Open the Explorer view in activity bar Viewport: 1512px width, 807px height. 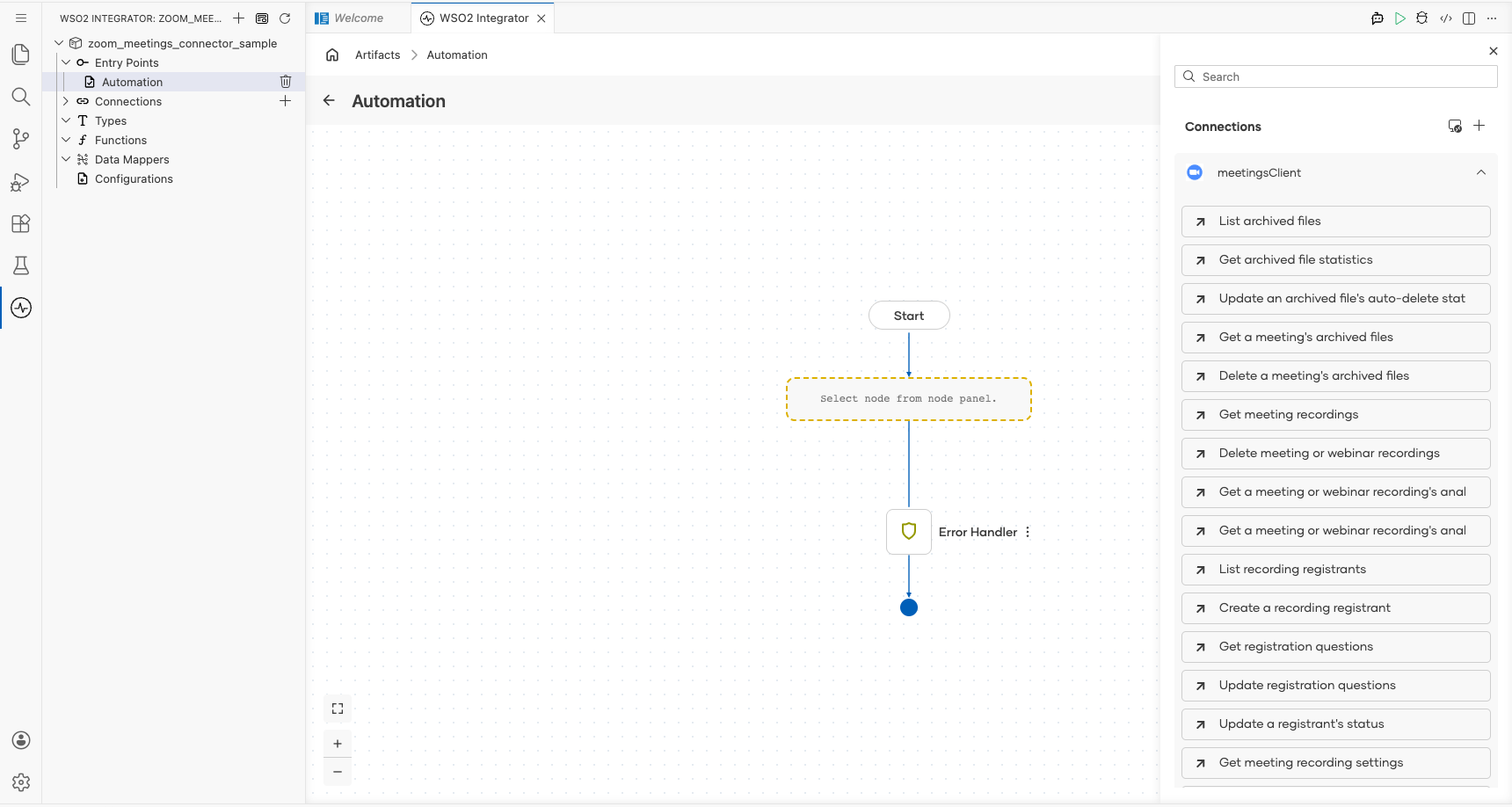21,55
